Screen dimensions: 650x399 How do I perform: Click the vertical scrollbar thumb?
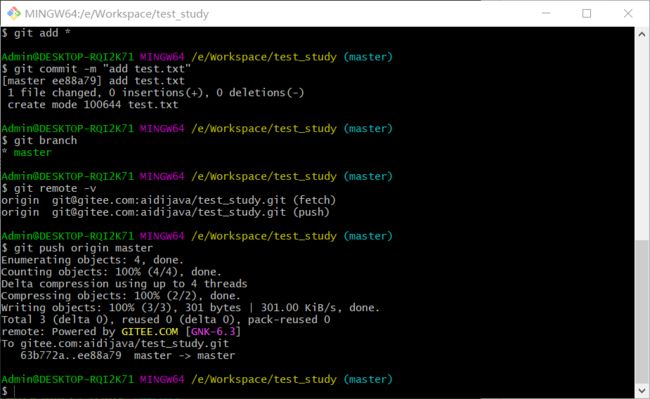[x=642, y=311]
